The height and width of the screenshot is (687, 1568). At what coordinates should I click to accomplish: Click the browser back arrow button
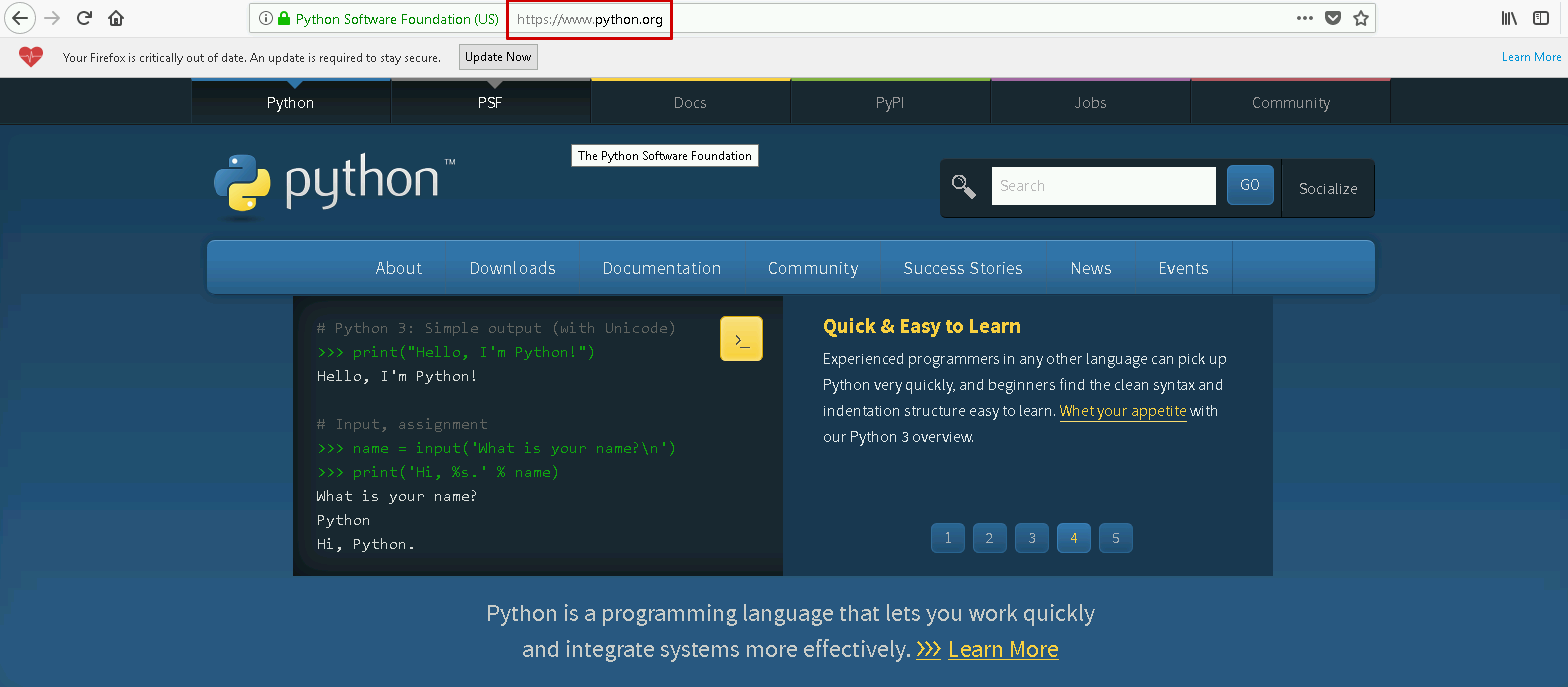click(x=20, y=18)
